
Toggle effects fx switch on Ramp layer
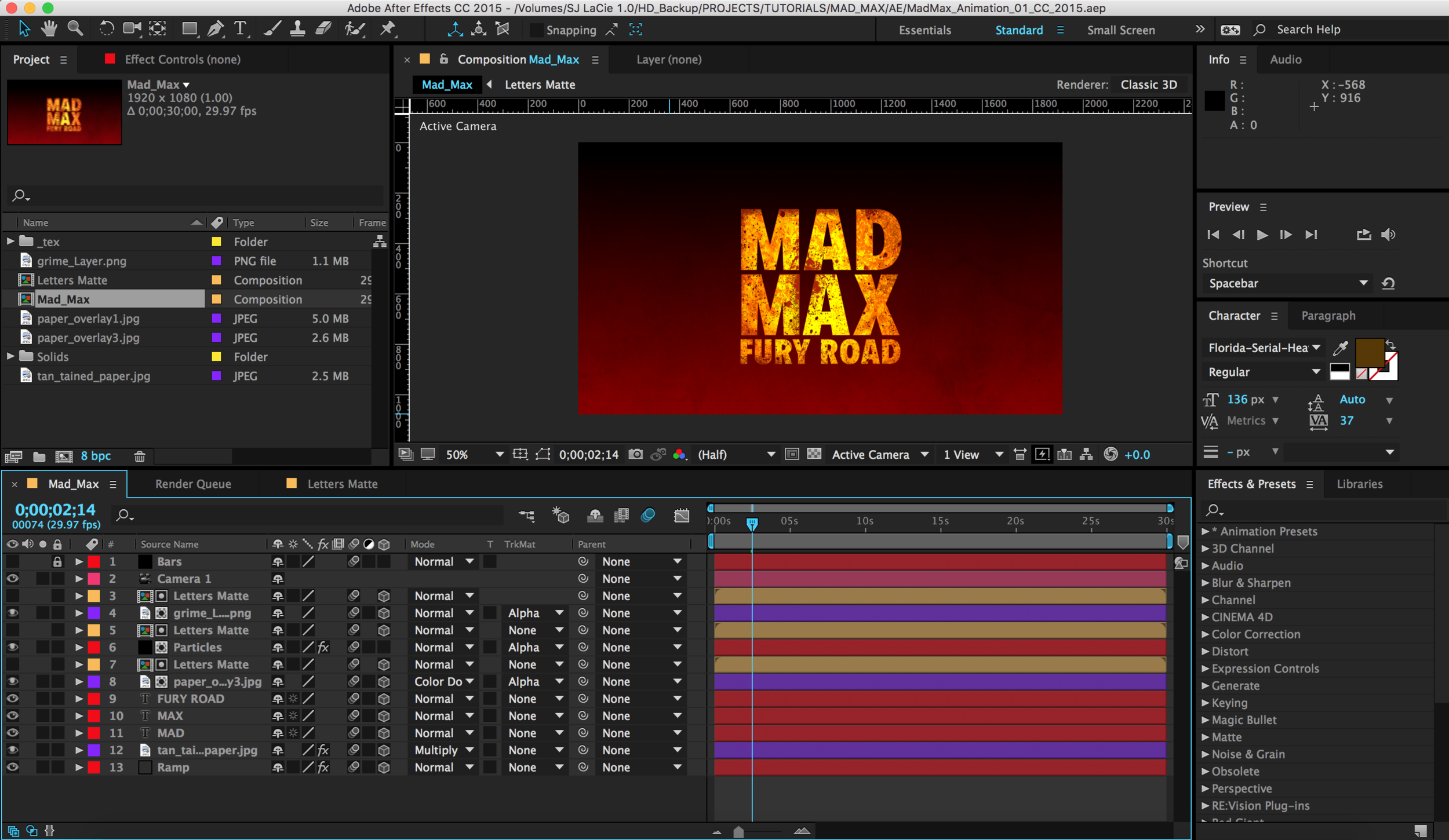(x=323, y=767)
